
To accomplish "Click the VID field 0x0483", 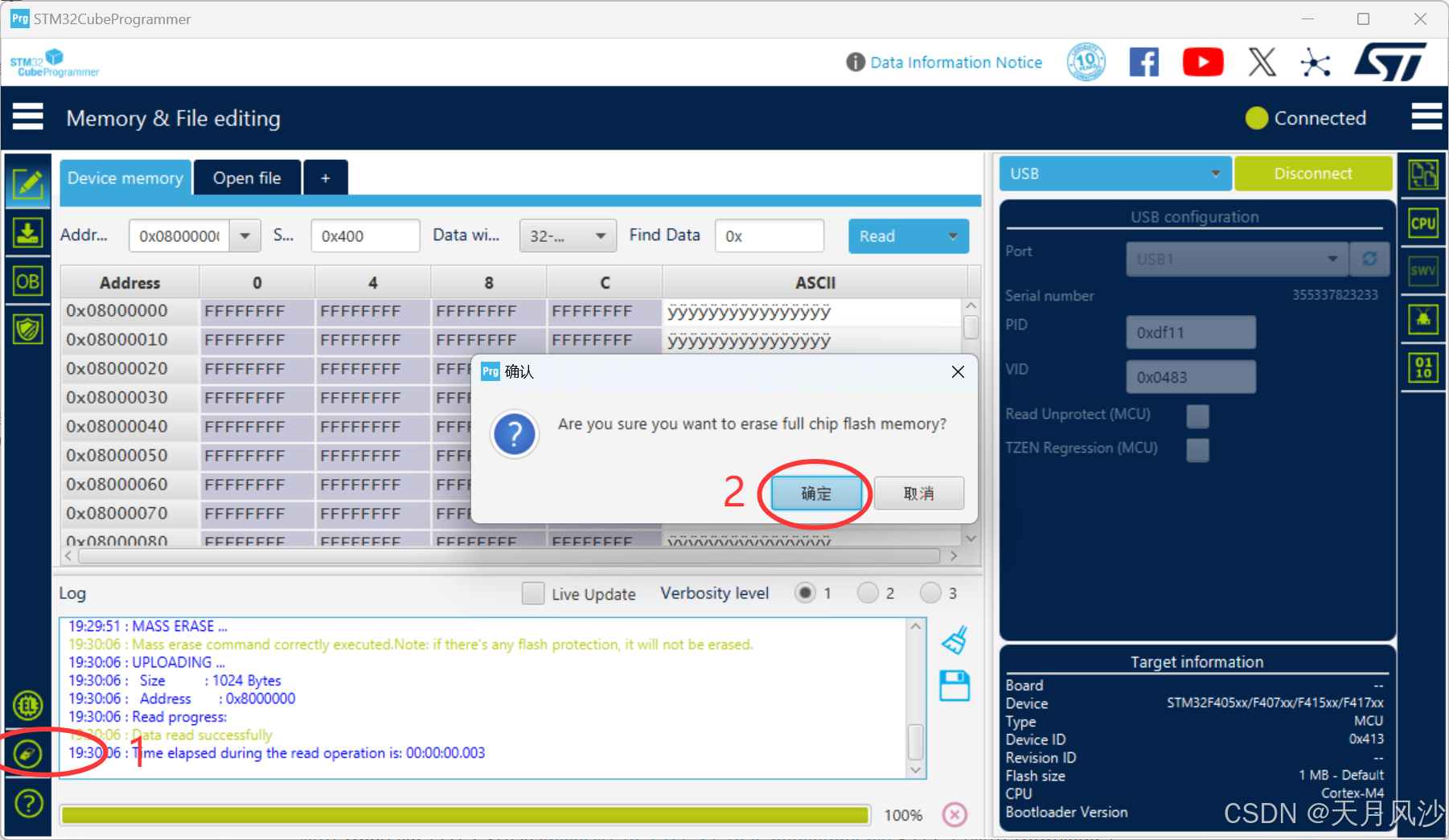I will pyautogui.click(x=1191, y=377).
